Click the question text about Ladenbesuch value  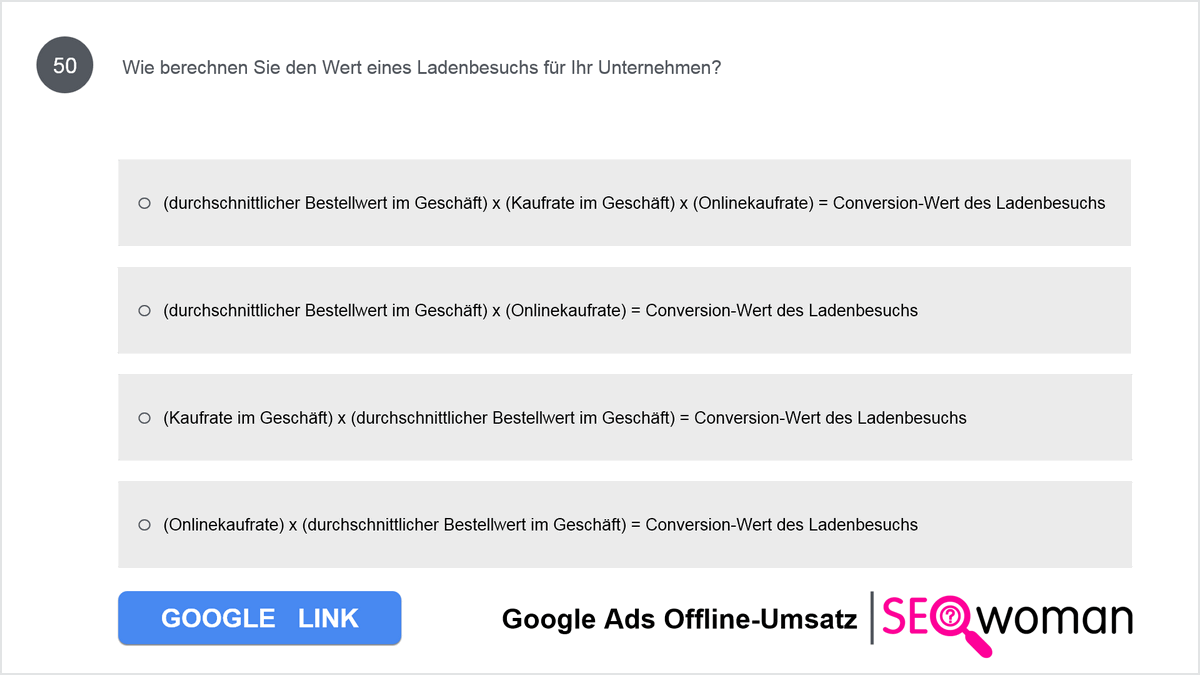tap(421, 68)
